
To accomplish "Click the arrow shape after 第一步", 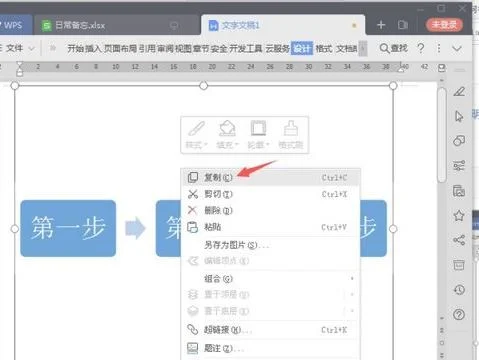I will pos(135,228).
